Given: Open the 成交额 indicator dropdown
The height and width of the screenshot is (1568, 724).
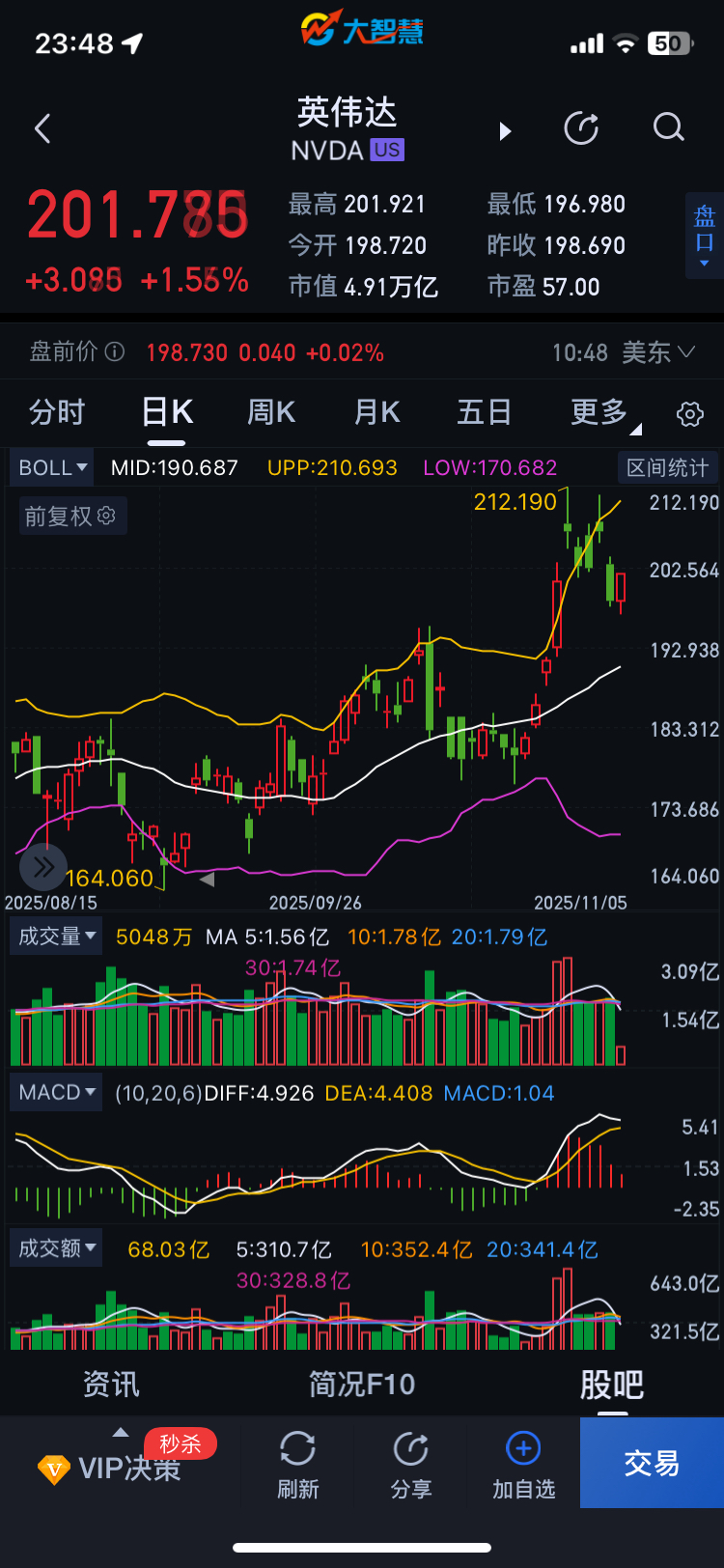Looking at the screenshot, I should [x=56, y=1248].
